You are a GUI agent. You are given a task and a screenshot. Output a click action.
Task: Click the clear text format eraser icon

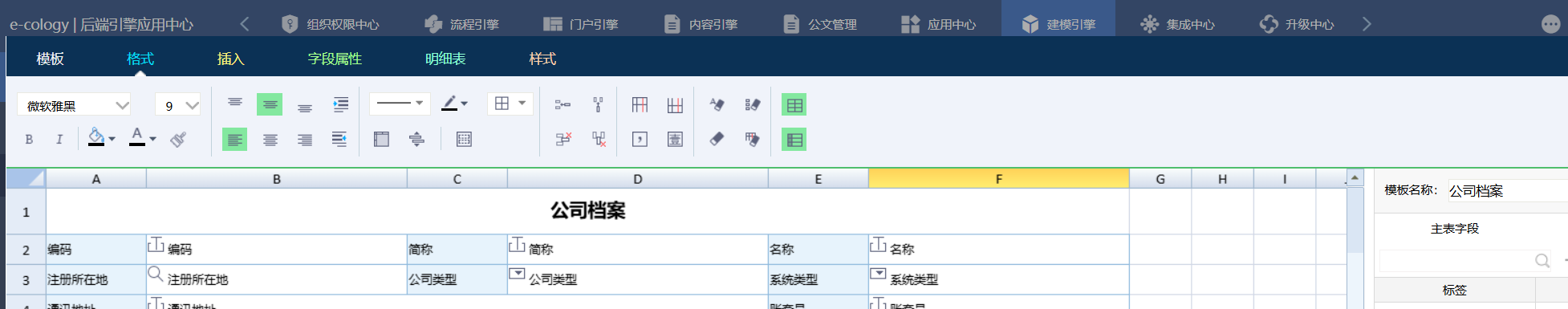click(x=717, y=104)
